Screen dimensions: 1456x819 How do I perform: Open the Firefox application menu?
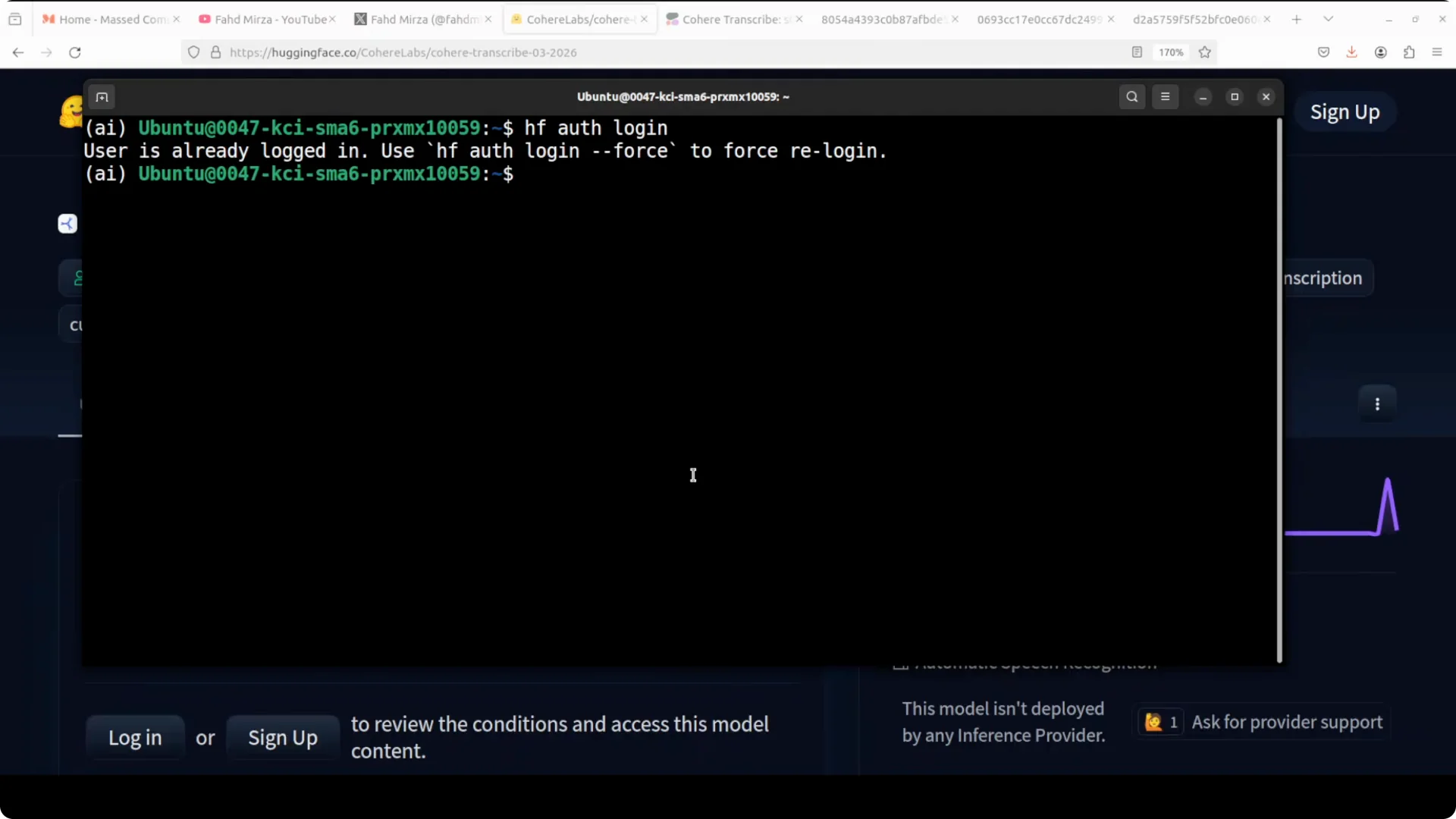tap(1437, 52)
